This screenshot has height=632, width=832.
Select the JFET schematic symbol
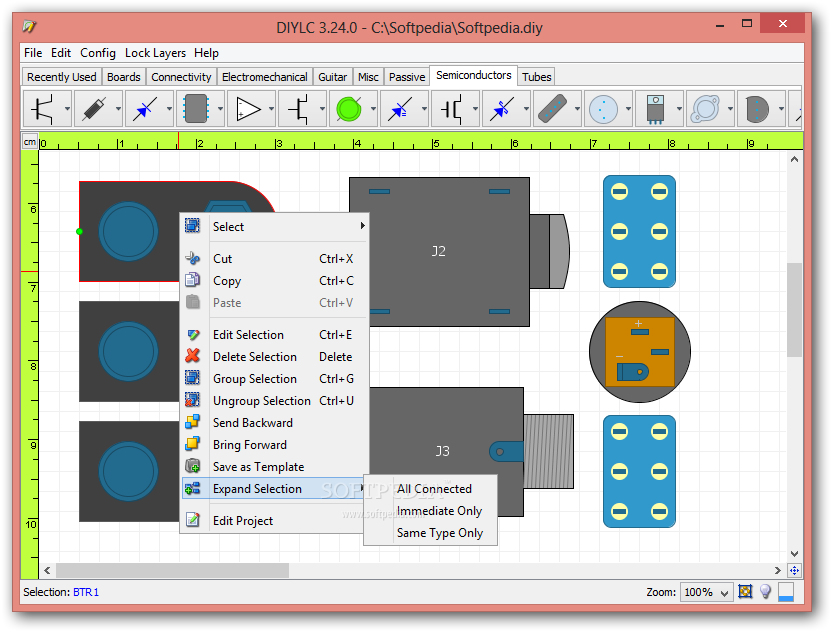(298, 109)
